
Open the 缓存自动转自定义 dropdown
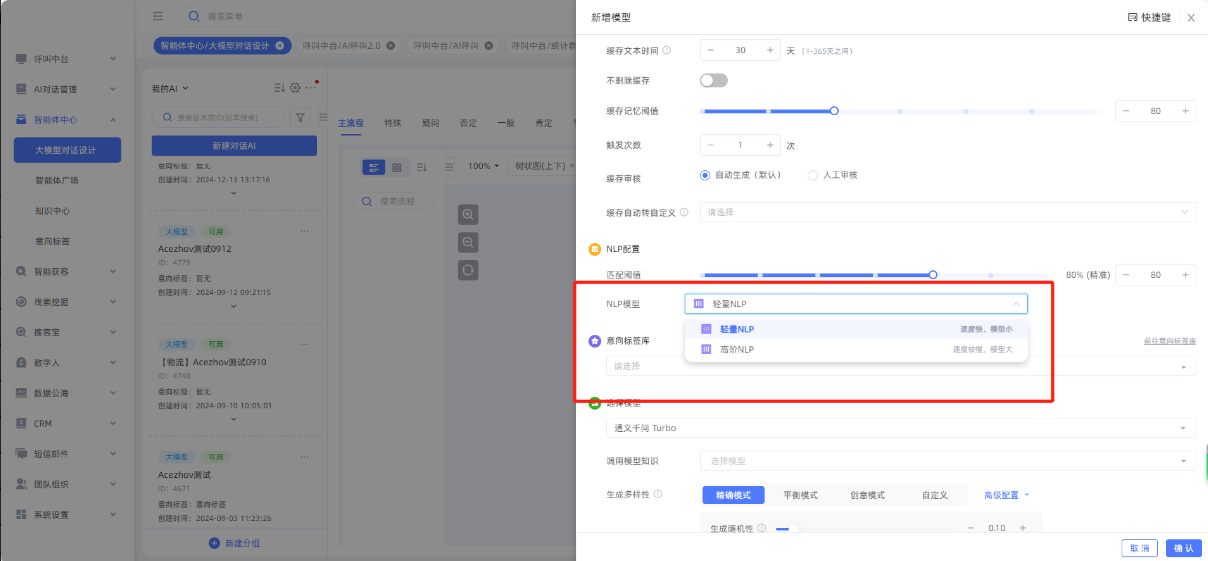pyautogui.click(x=948, y=212)
